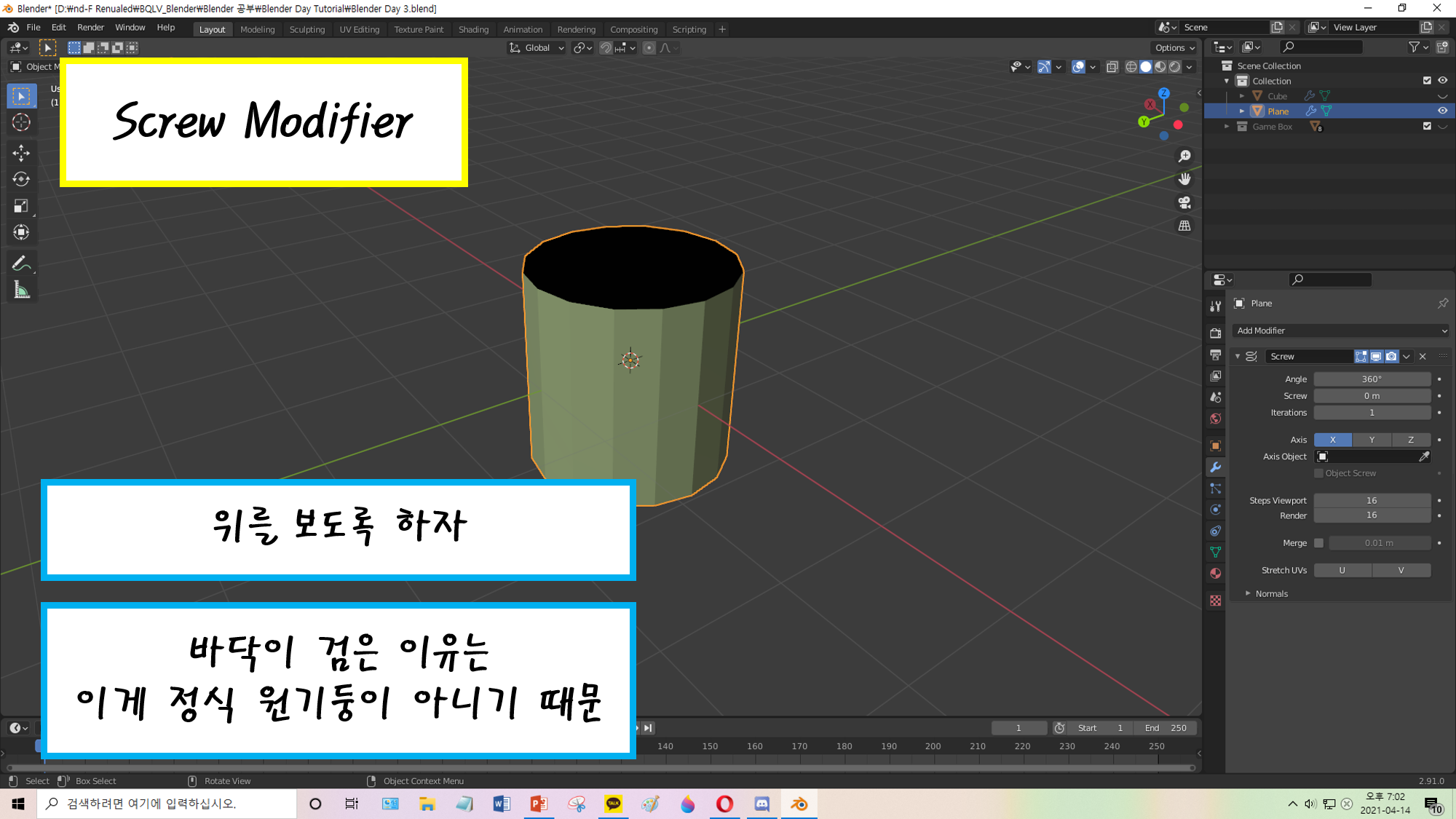Switch to the UV Editing workspace tab

(x=359, y=29)
